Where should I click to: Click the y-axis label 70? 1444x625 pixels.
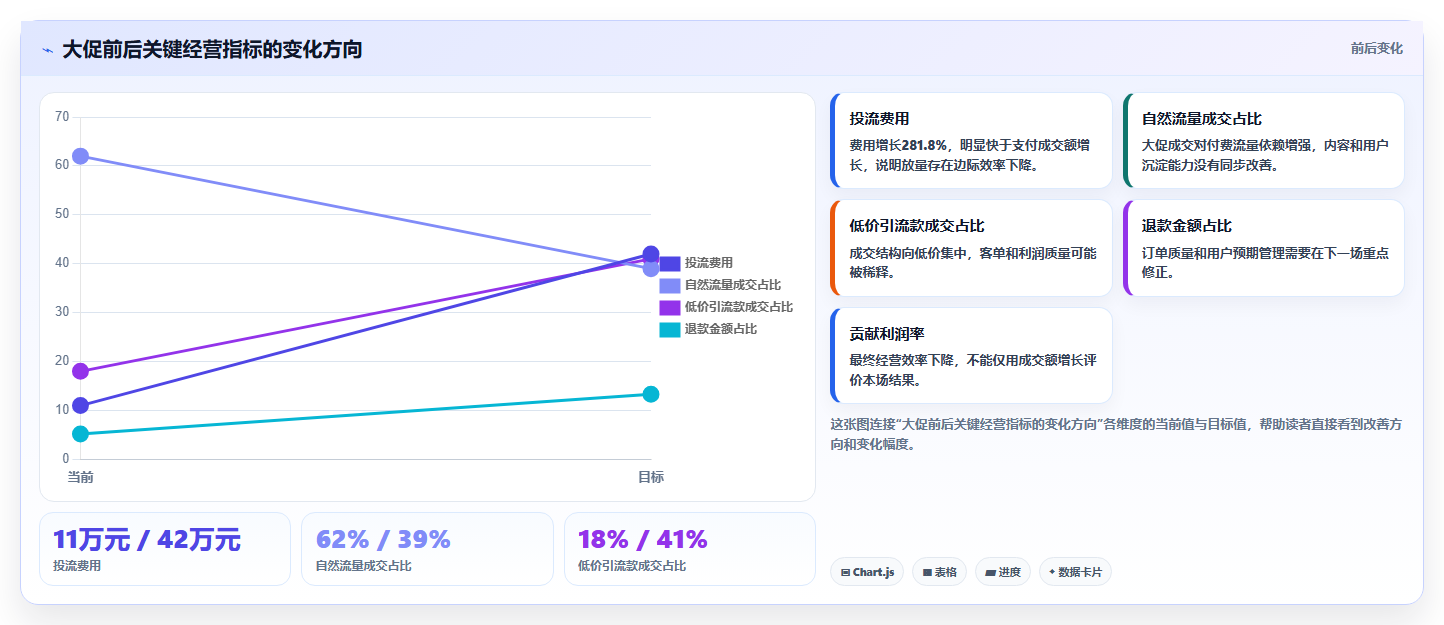coord(62,117)
